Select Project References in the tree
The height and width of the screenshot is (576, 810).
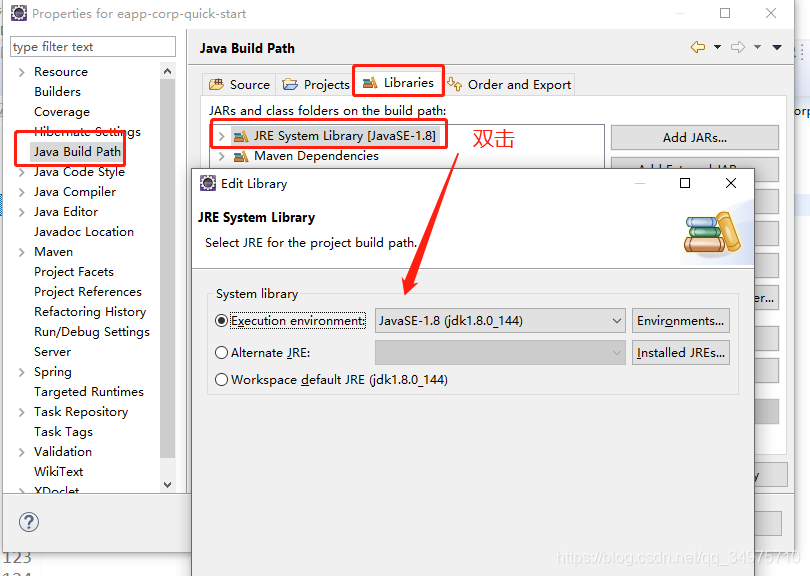click(88, 292)
